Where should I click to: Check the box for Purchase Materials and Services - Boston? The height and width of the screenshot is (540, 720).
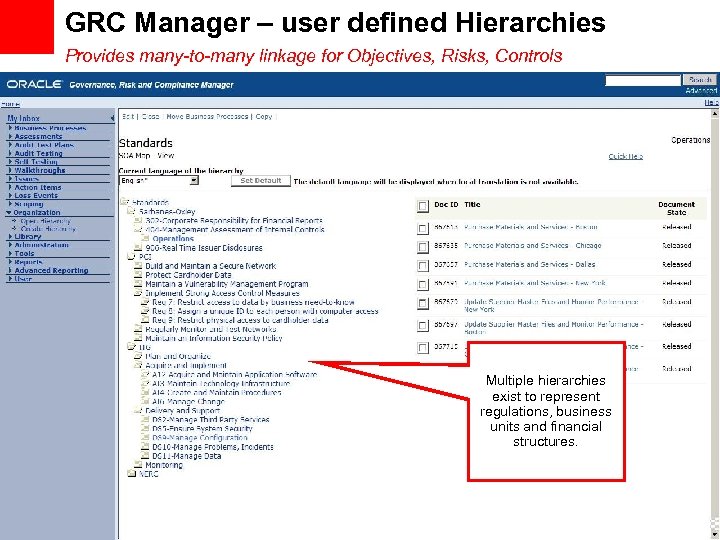coord(423,228)
